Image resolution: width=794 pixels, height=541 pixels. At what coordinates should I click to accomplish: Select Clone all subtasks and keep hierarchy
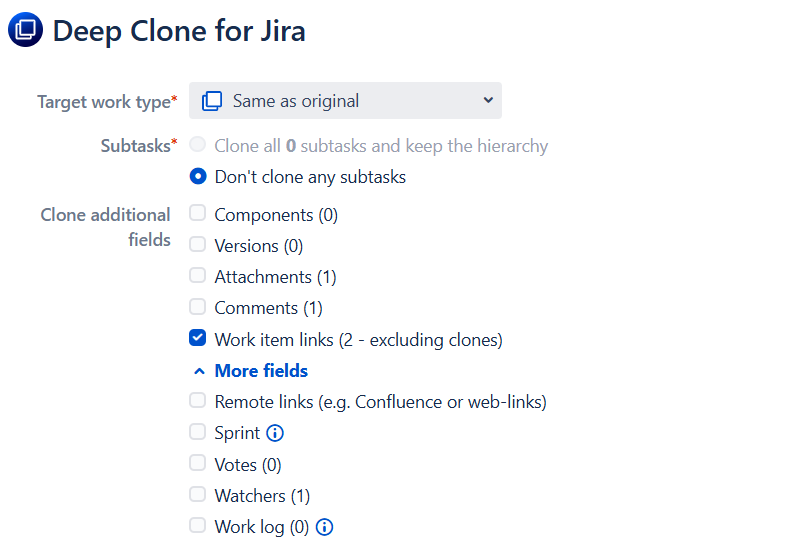198,146
